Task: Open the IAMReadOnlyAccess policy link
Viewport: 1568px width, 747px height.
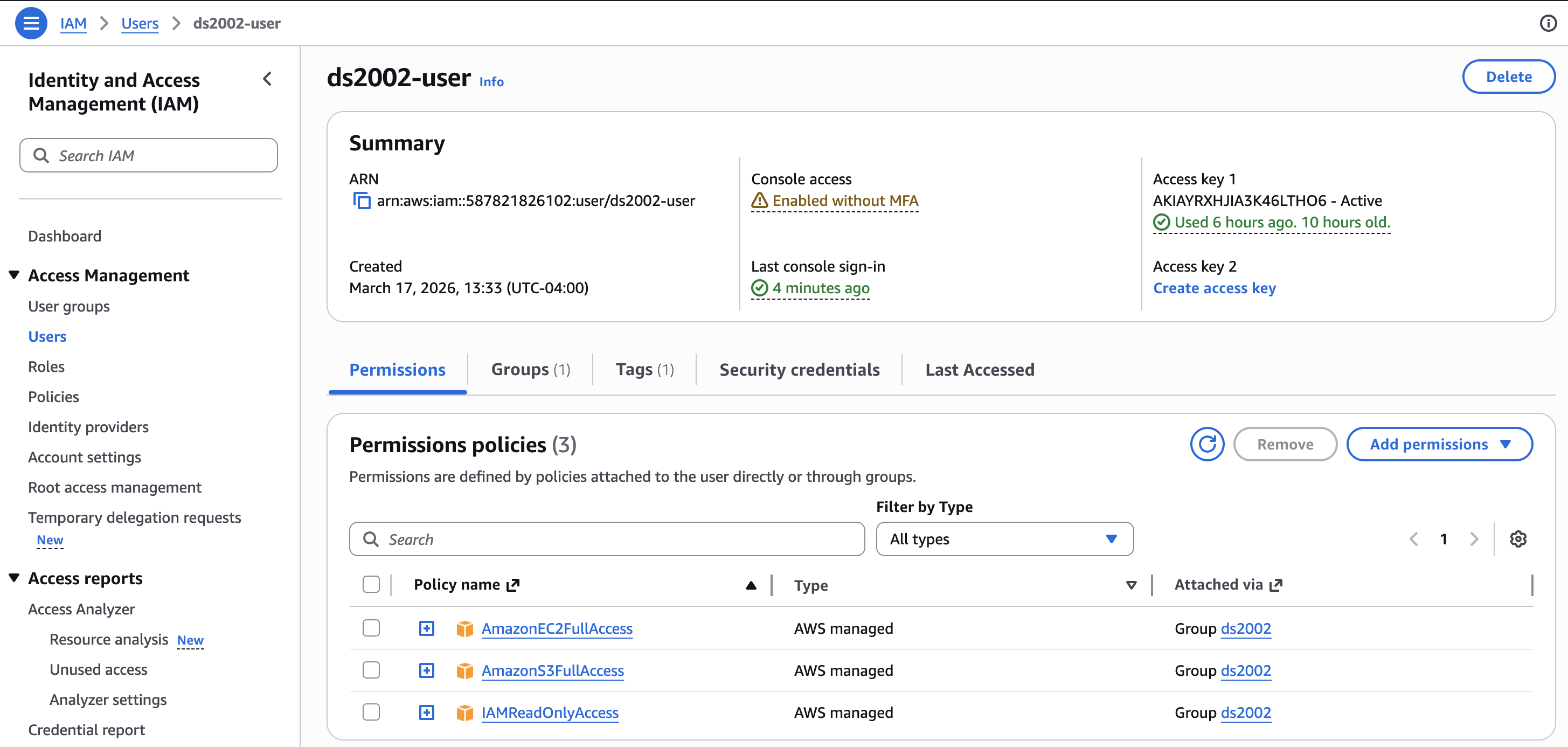Action: (550, 713)
